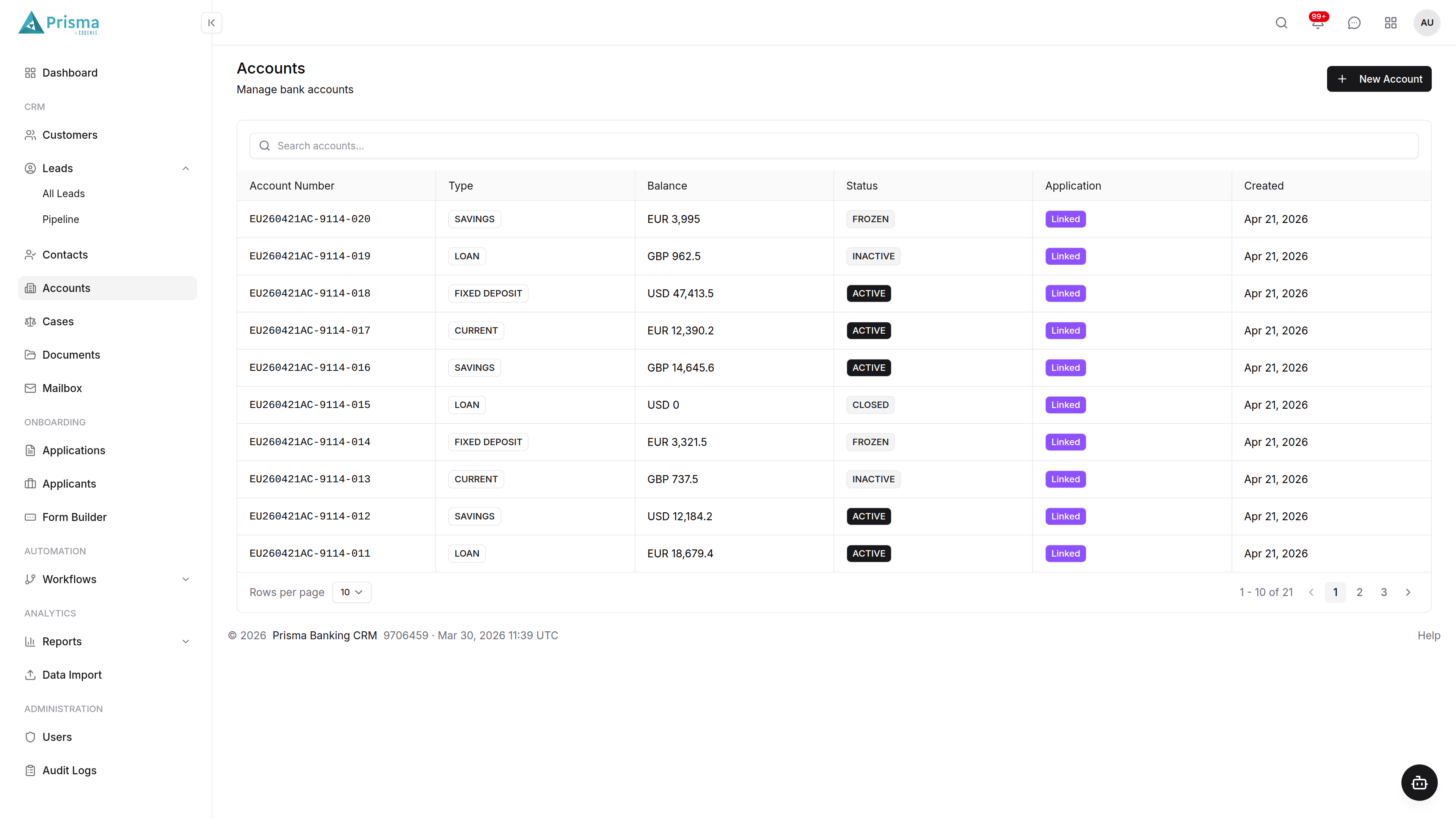Screen dimensions: 1456x819
Task: Click the Dashboard sidebar icon
Action: (30, 73)
